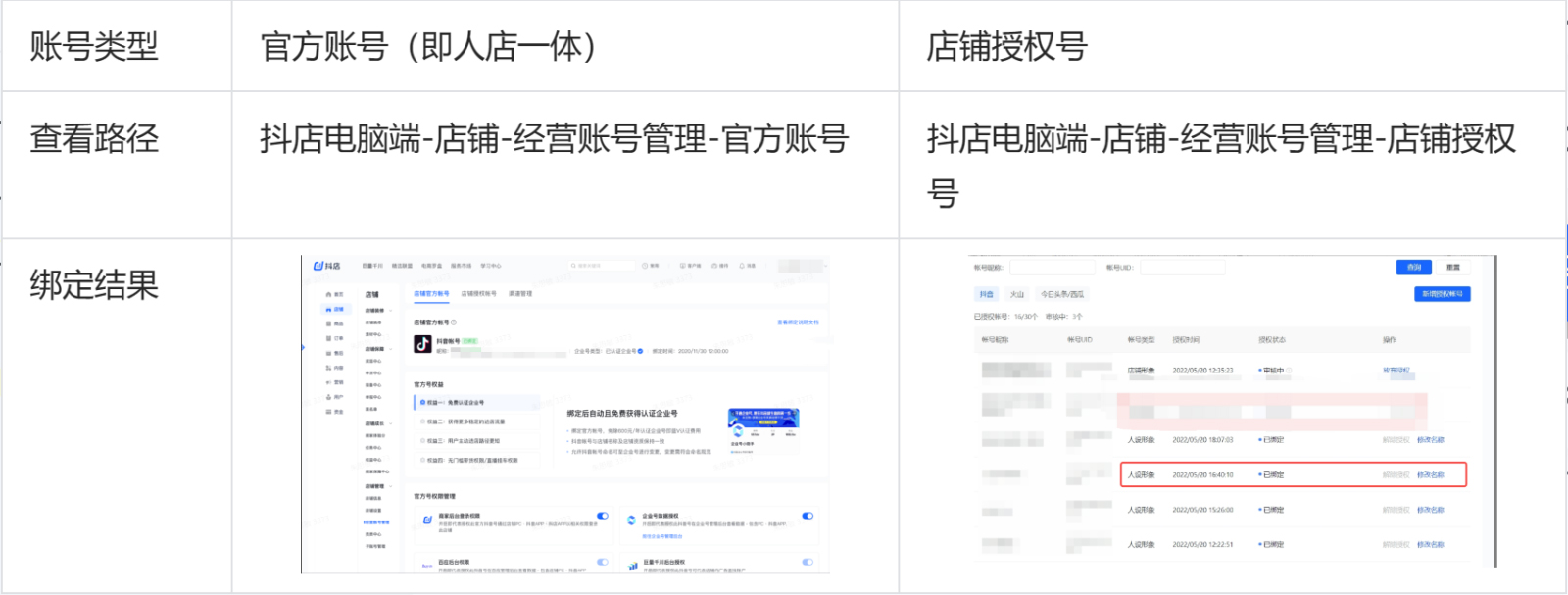
Task: Open 学习中心 in the top navigation
Action: click(490, 266)
